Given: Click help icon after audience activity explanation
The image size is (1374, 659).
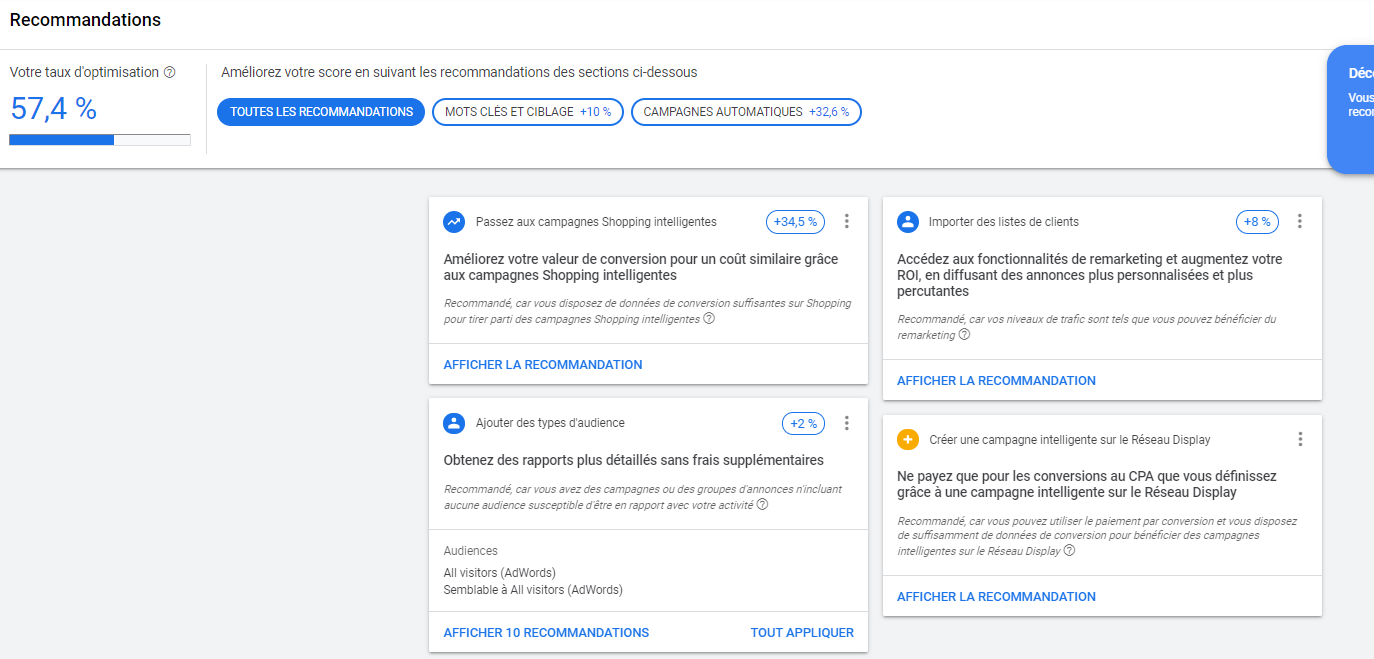Looking at the screenshot, I should pyautogui.click(x=762, y=505).
